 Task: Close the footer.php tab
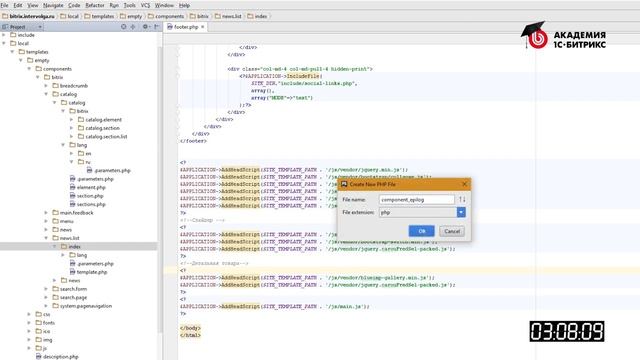(202, 27)
